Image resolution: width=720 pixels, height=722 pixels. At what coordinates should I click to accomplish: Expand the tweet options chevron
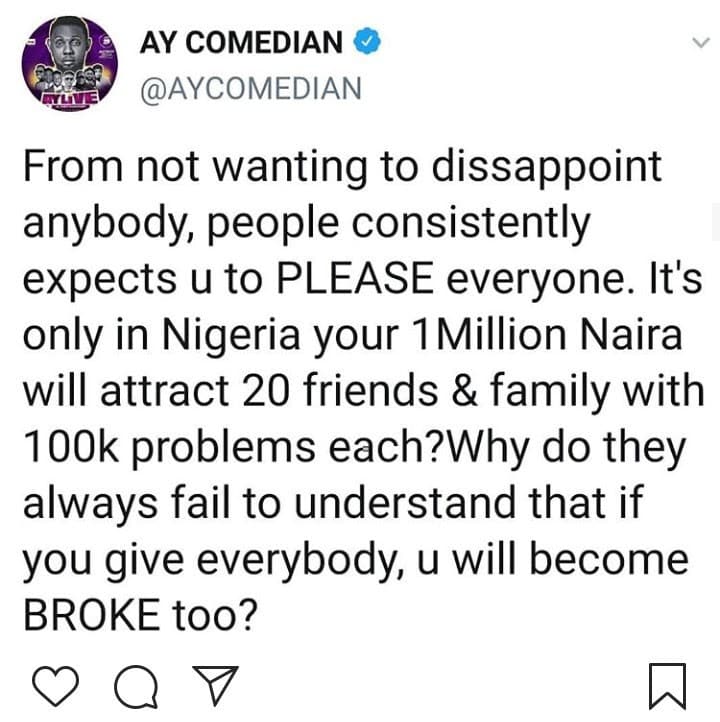(x=701, y=43)
